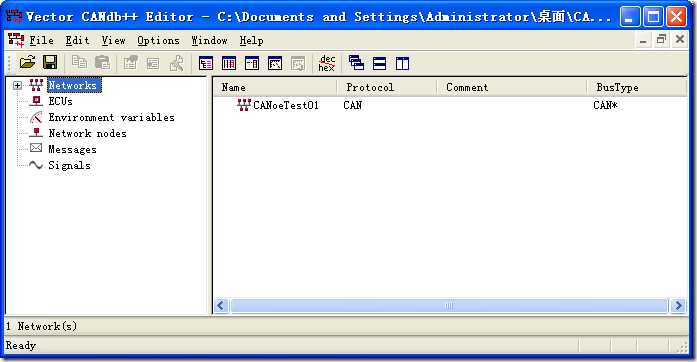Click the fourth view toolbar icon
The height and width of the screenshot is (362, 697).
tap(275, 64)
